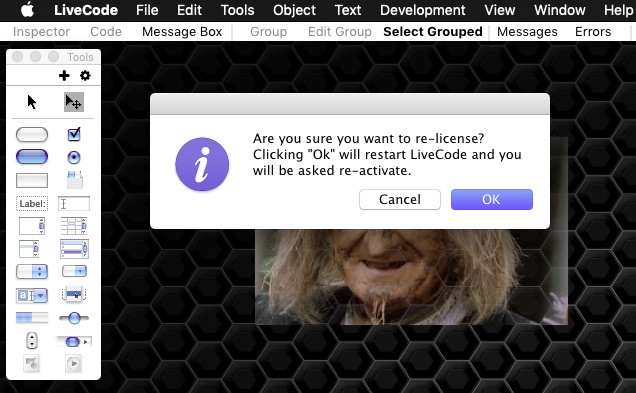Image resolution: width=636 pixels, height=393 pixels.
Task: Pick the option menu control
Action: (x=32, y=271)
